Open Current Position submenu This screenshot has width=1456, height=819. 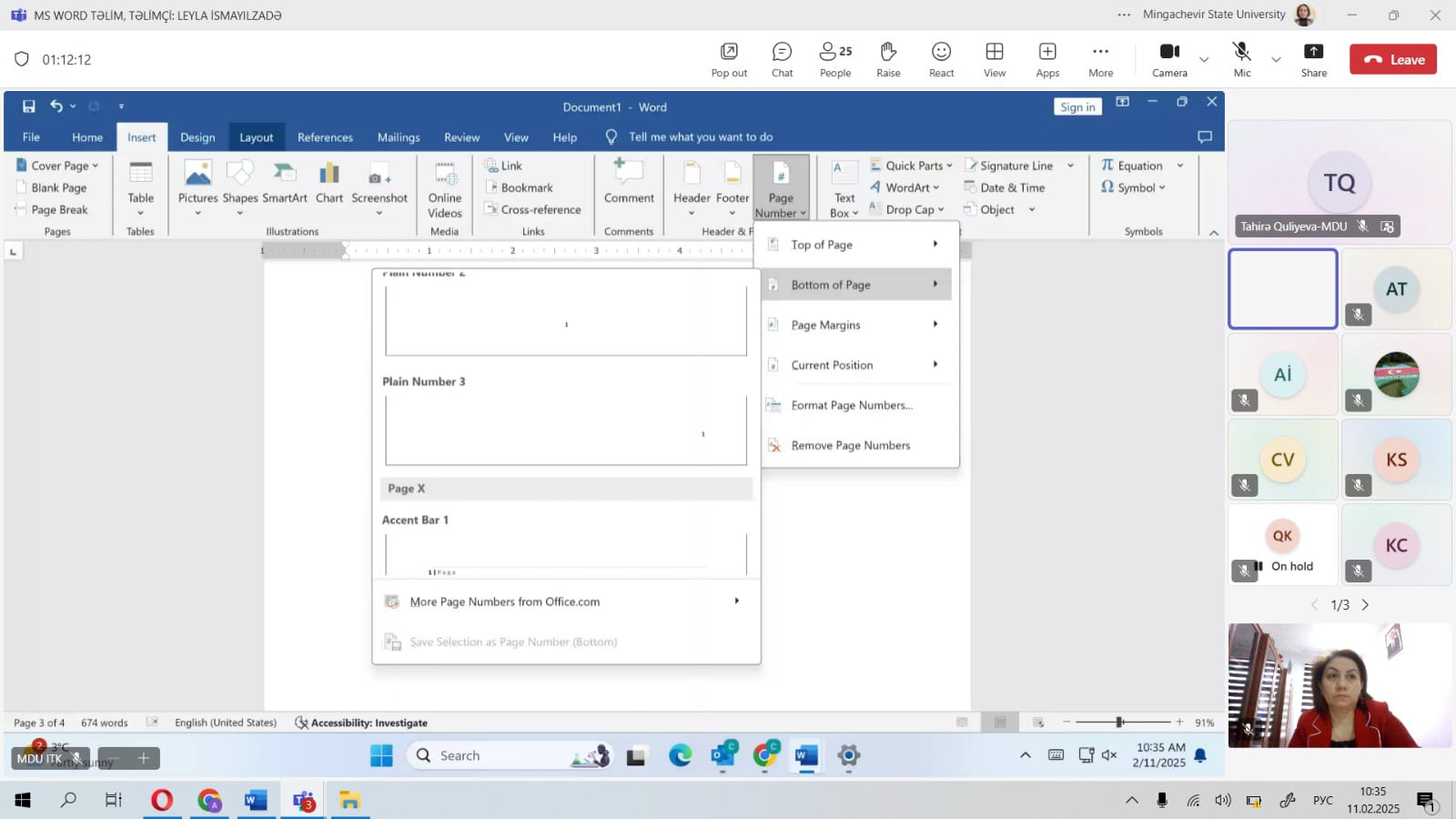coord(856,365)
